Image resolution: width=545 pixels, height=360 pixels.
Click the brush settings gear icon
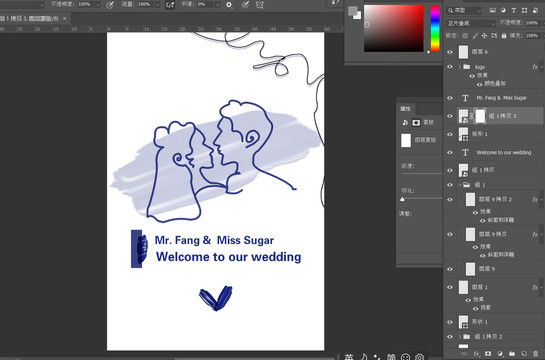(x=229, y=5)
